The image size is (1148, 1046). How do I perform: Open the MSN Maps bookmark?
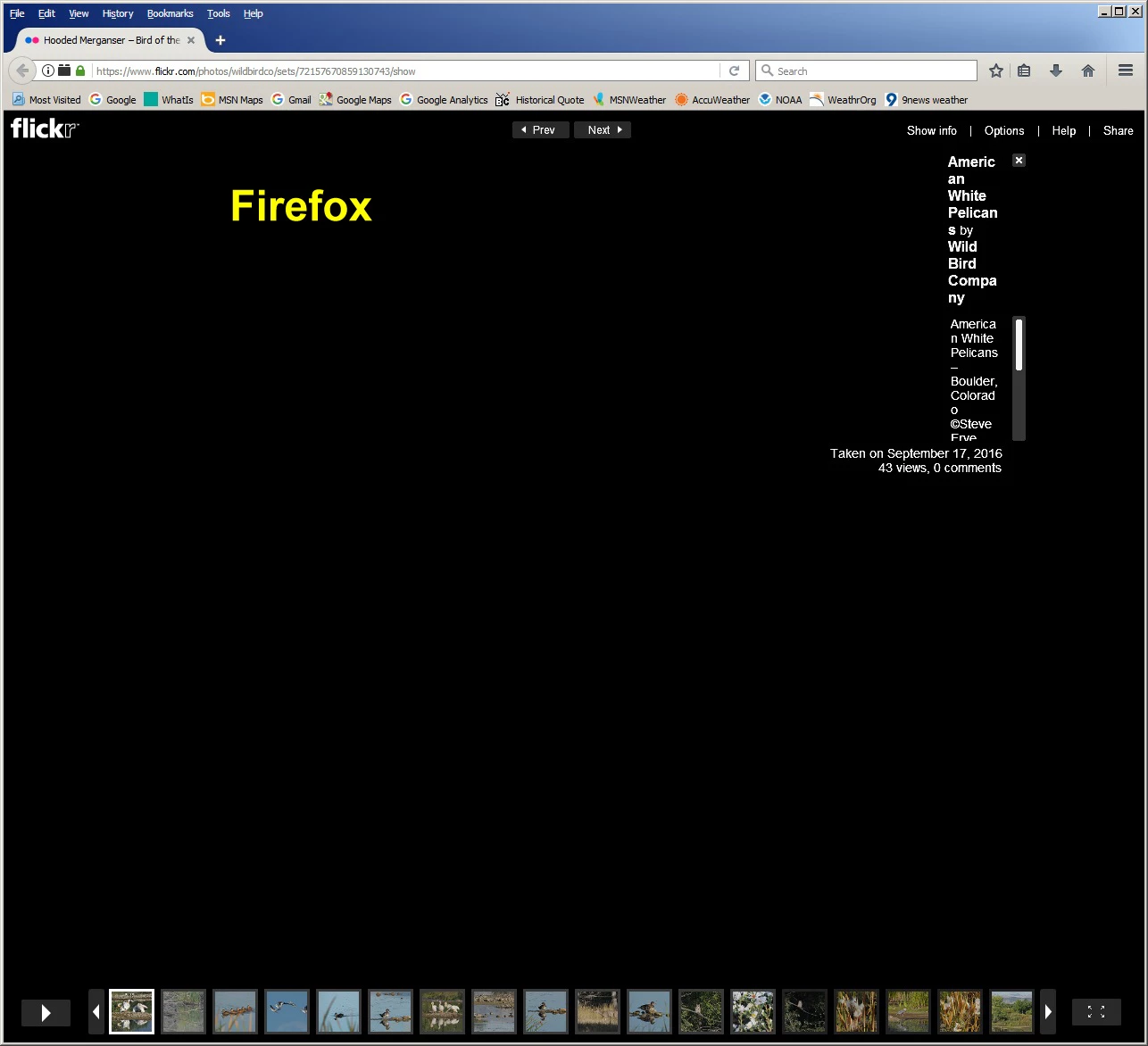coord(232,100)
